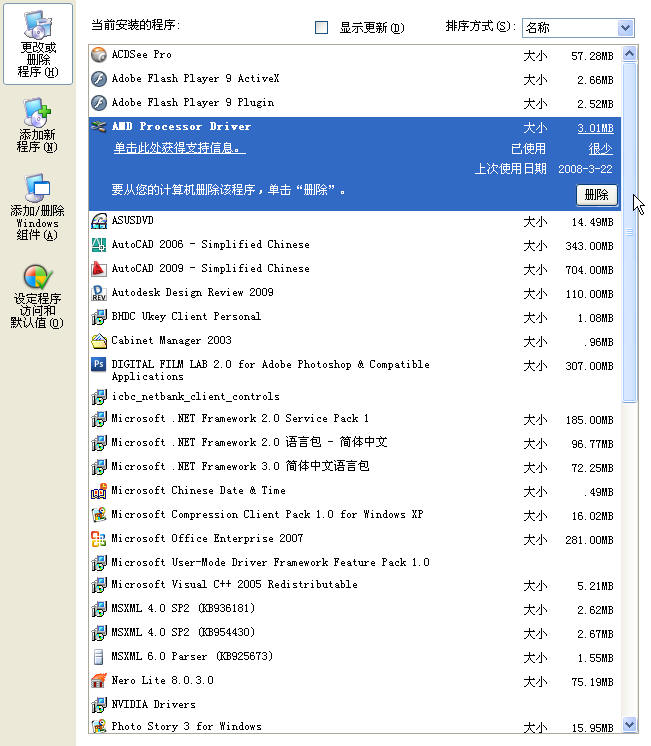
Task: Click the 2008-3-22 last used date
Action: [x=585, y=169]
